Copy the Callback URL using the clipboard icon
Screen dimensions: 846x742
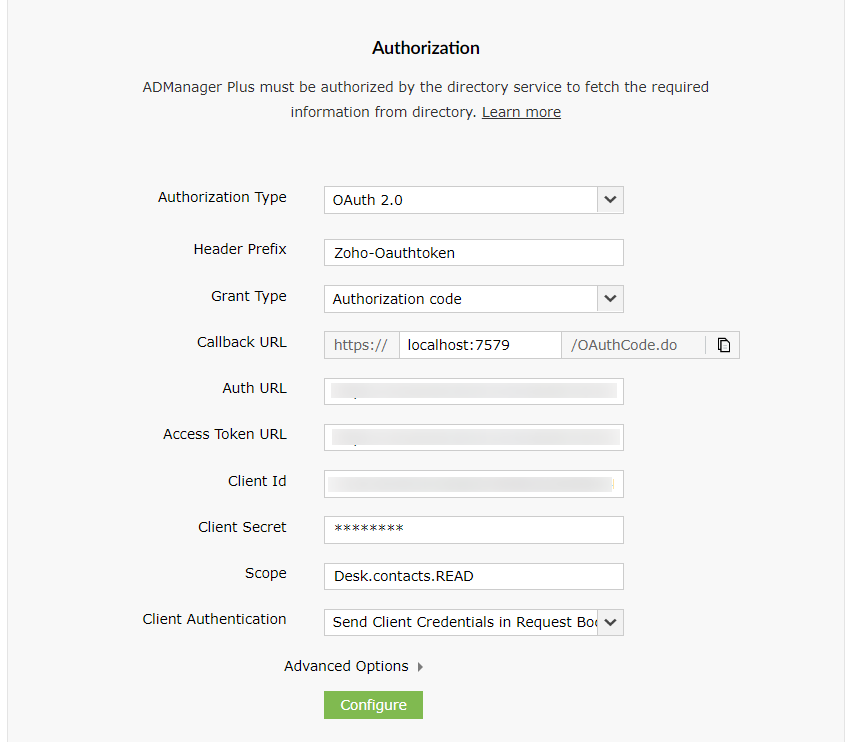(x=724, y=345)
